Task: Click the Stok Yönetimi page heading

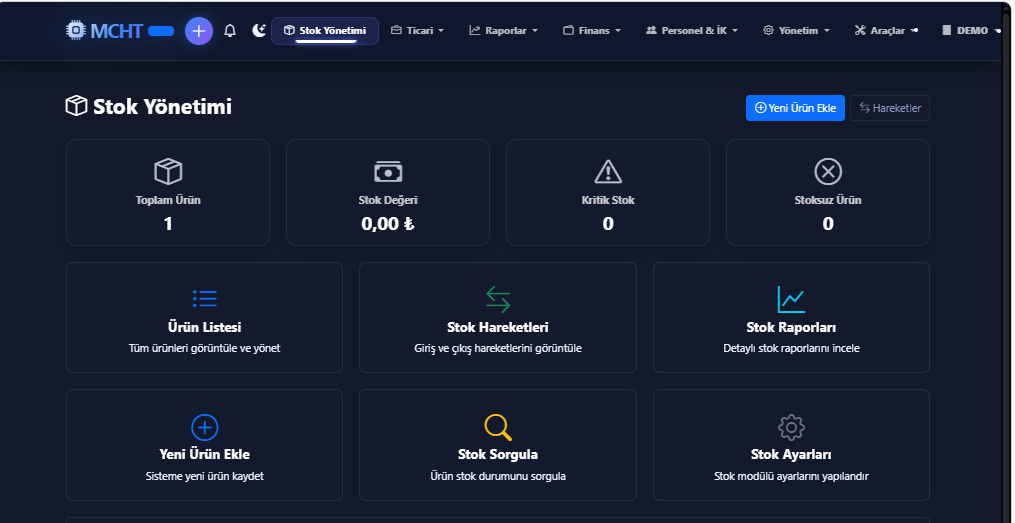Action: [162, 106]
